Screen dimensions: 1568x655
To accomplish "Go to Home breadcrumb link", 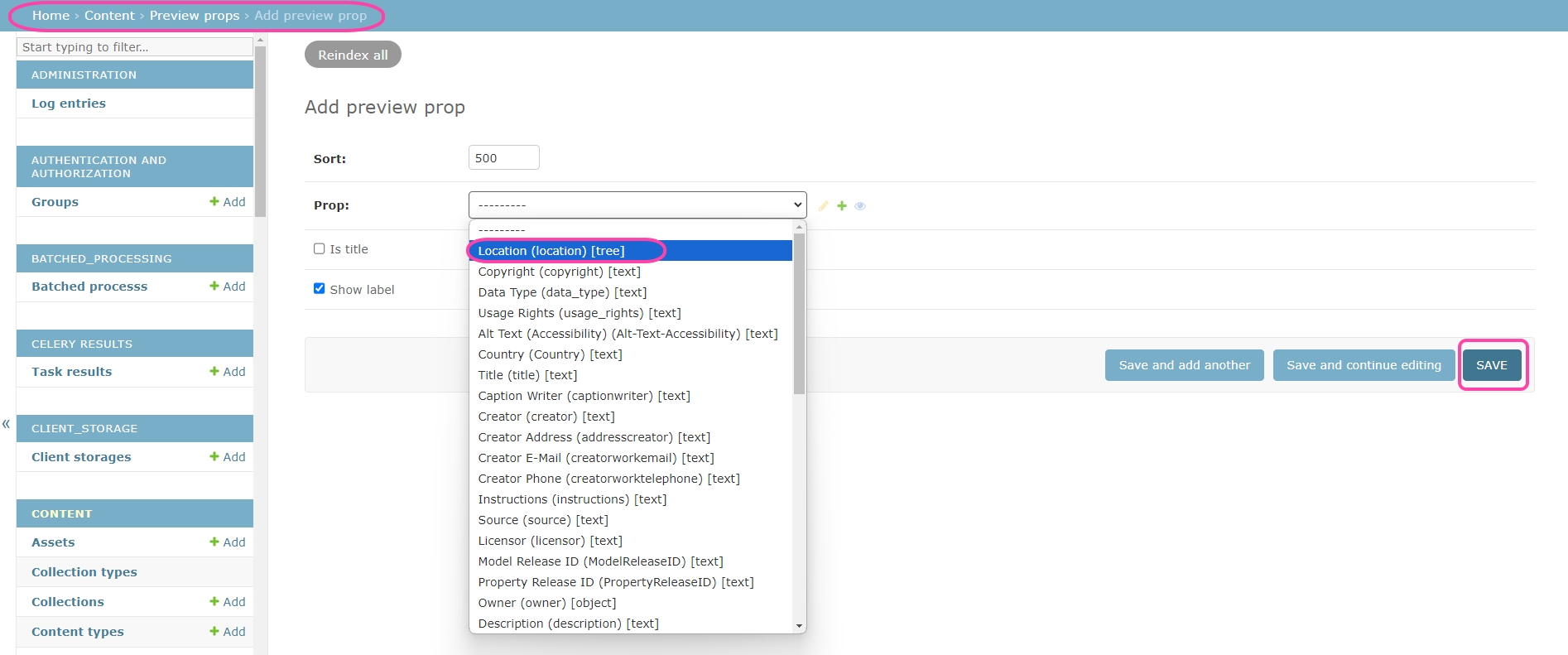I will tap(51, 16).
